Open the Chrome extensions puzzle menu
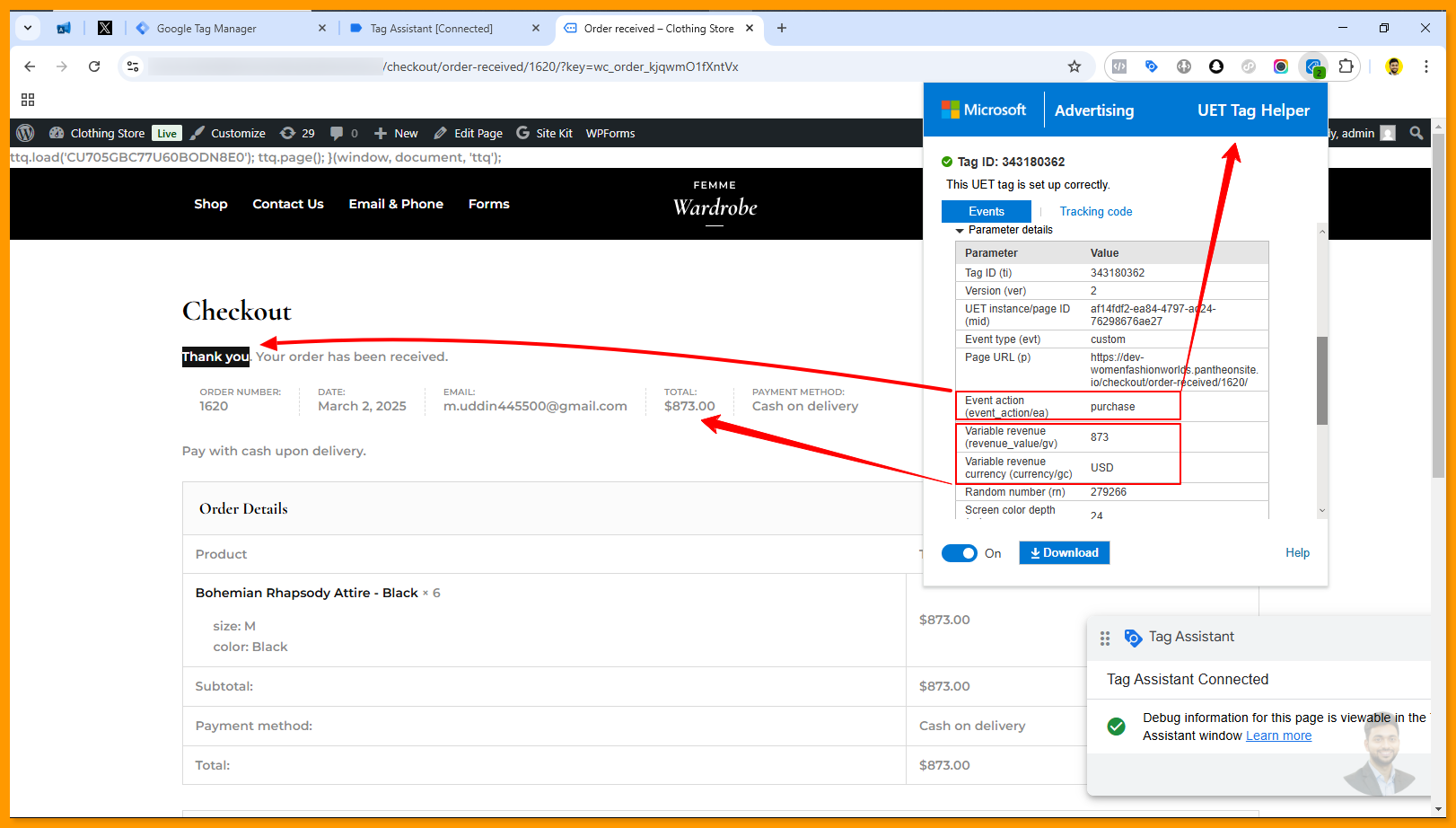The height and width of the screenshot is (828, 1456). pyautogui.click(x=1346, y=66)
